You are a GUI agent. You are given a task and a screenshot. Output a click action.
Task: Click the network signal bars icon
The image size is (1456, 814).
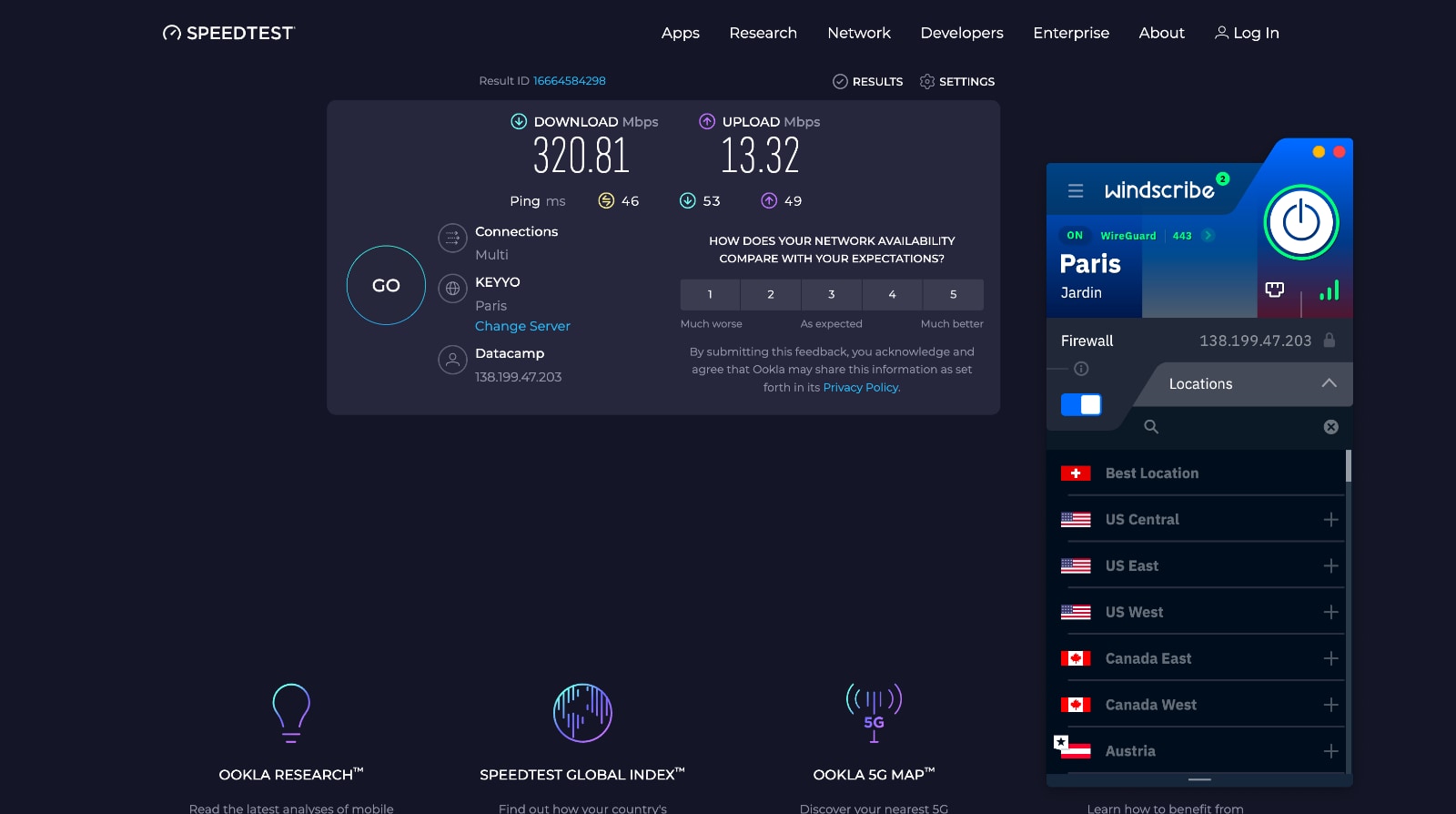point(1330,290)
